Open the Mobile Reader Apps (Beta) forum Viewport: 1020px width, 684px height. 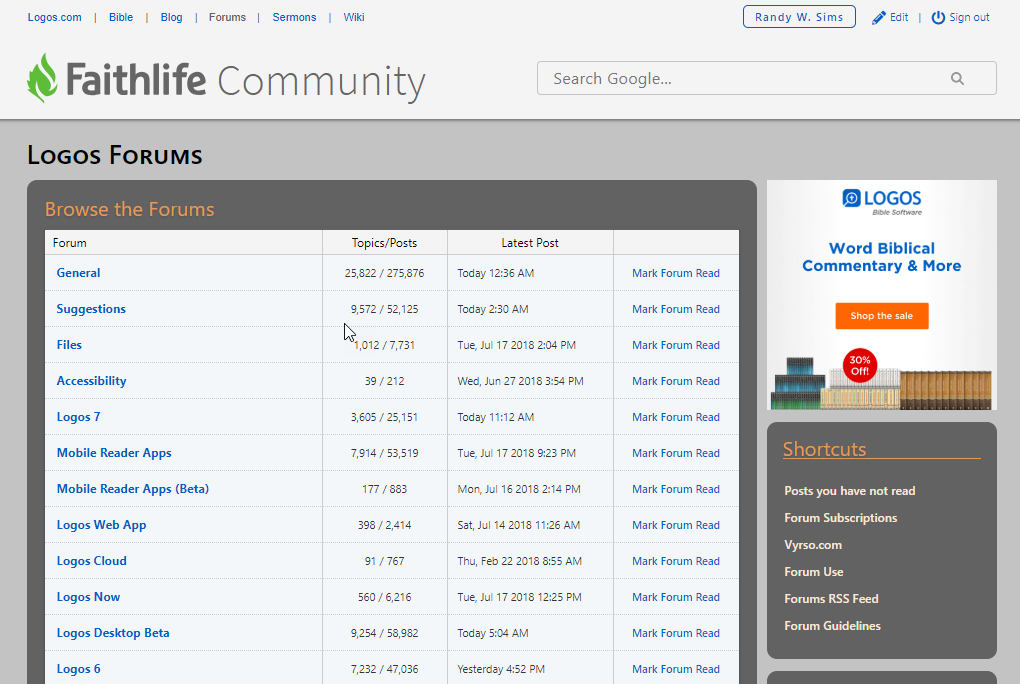pos(133,489)
